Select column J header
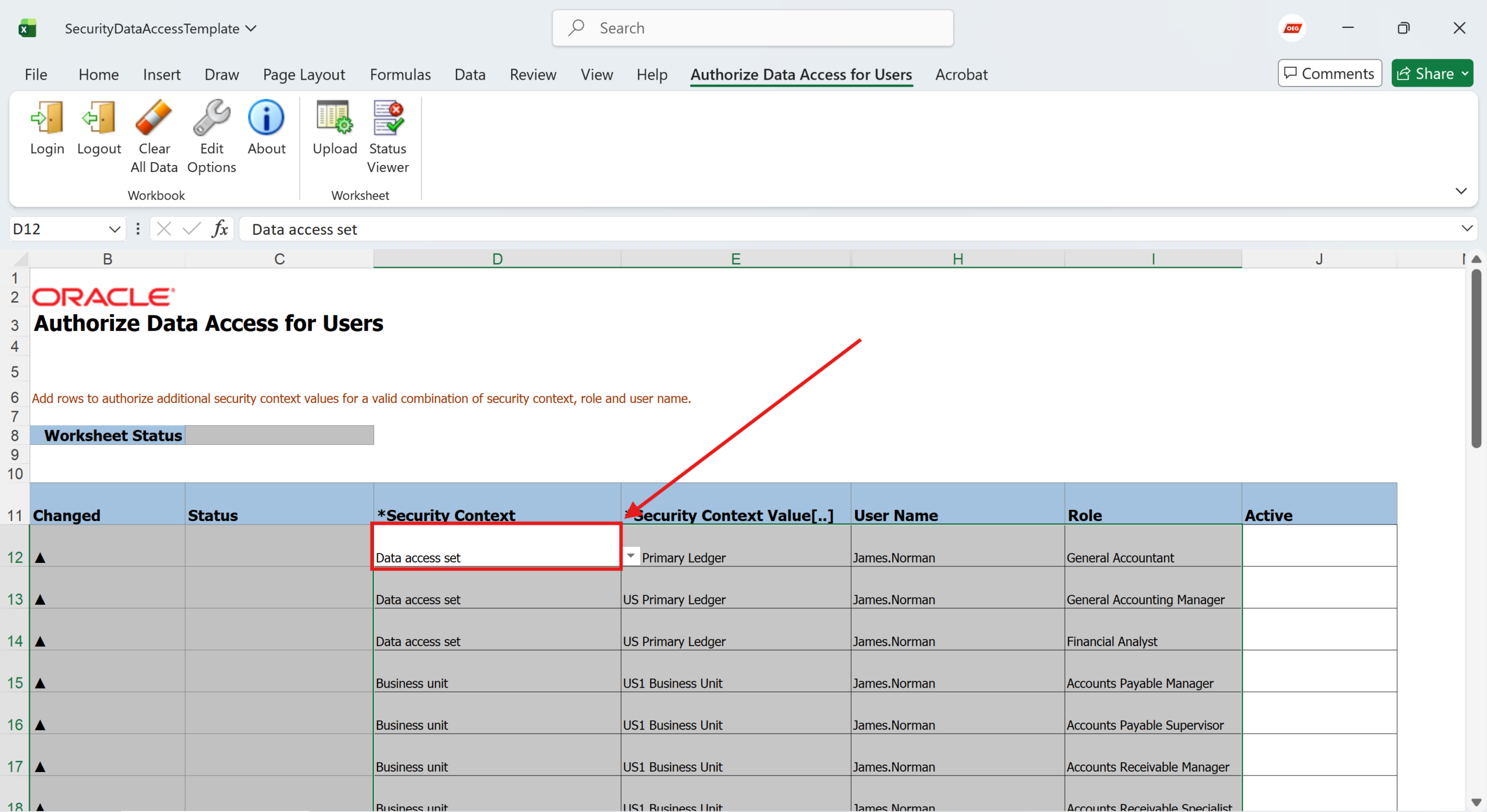 [x=1319, y=259]
